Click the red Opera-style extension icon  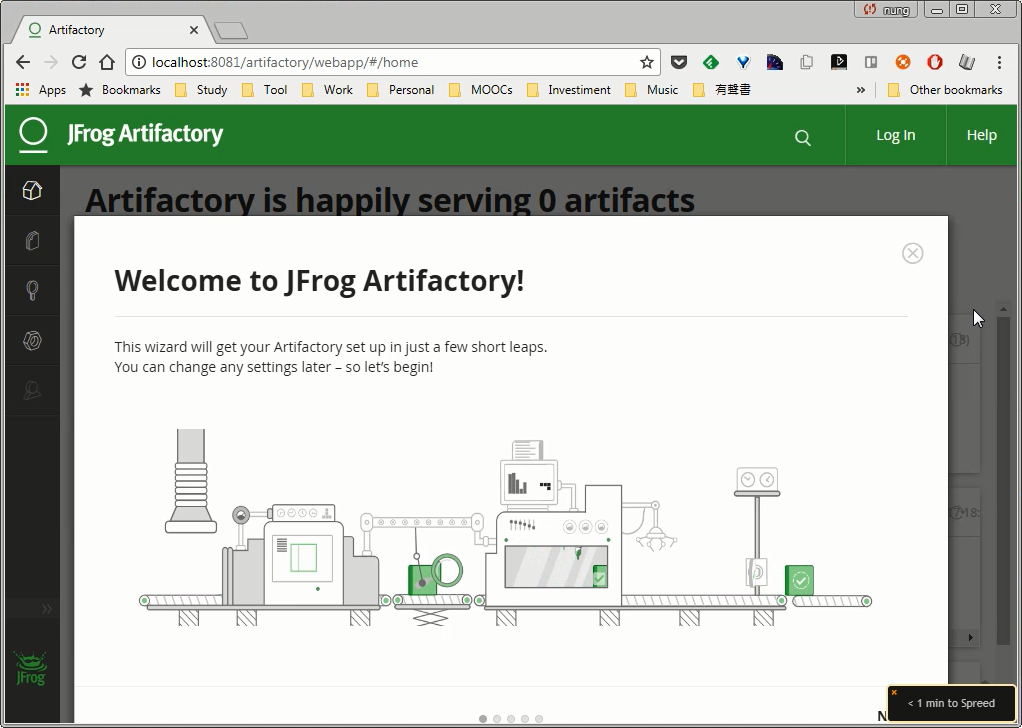click(935, 62)
